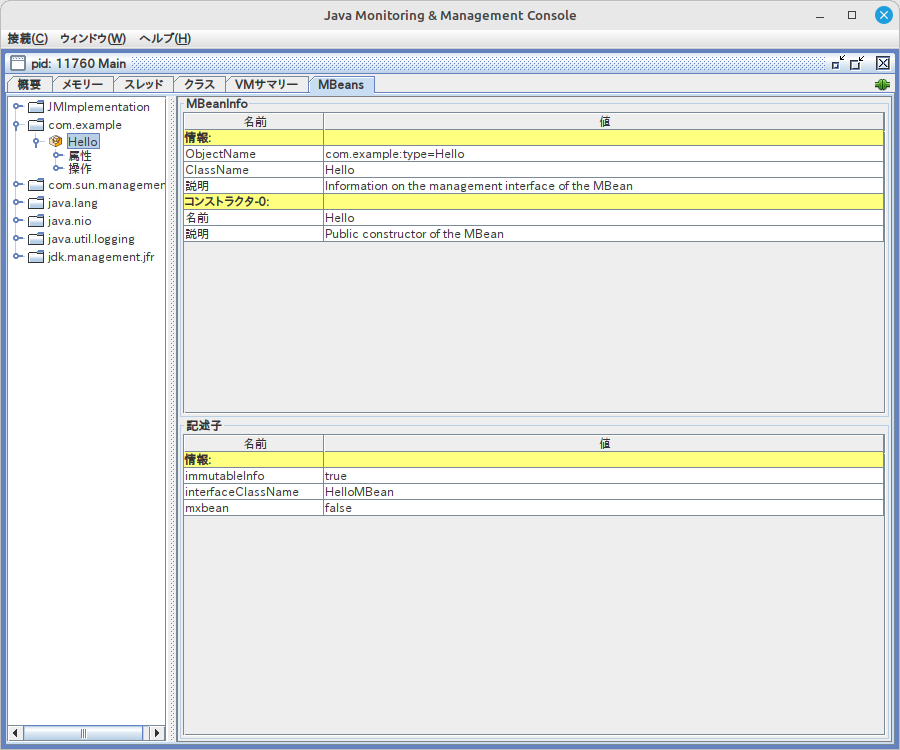
Task: Expand the jdk.management.jfr tree node
Action: (17, 256)
